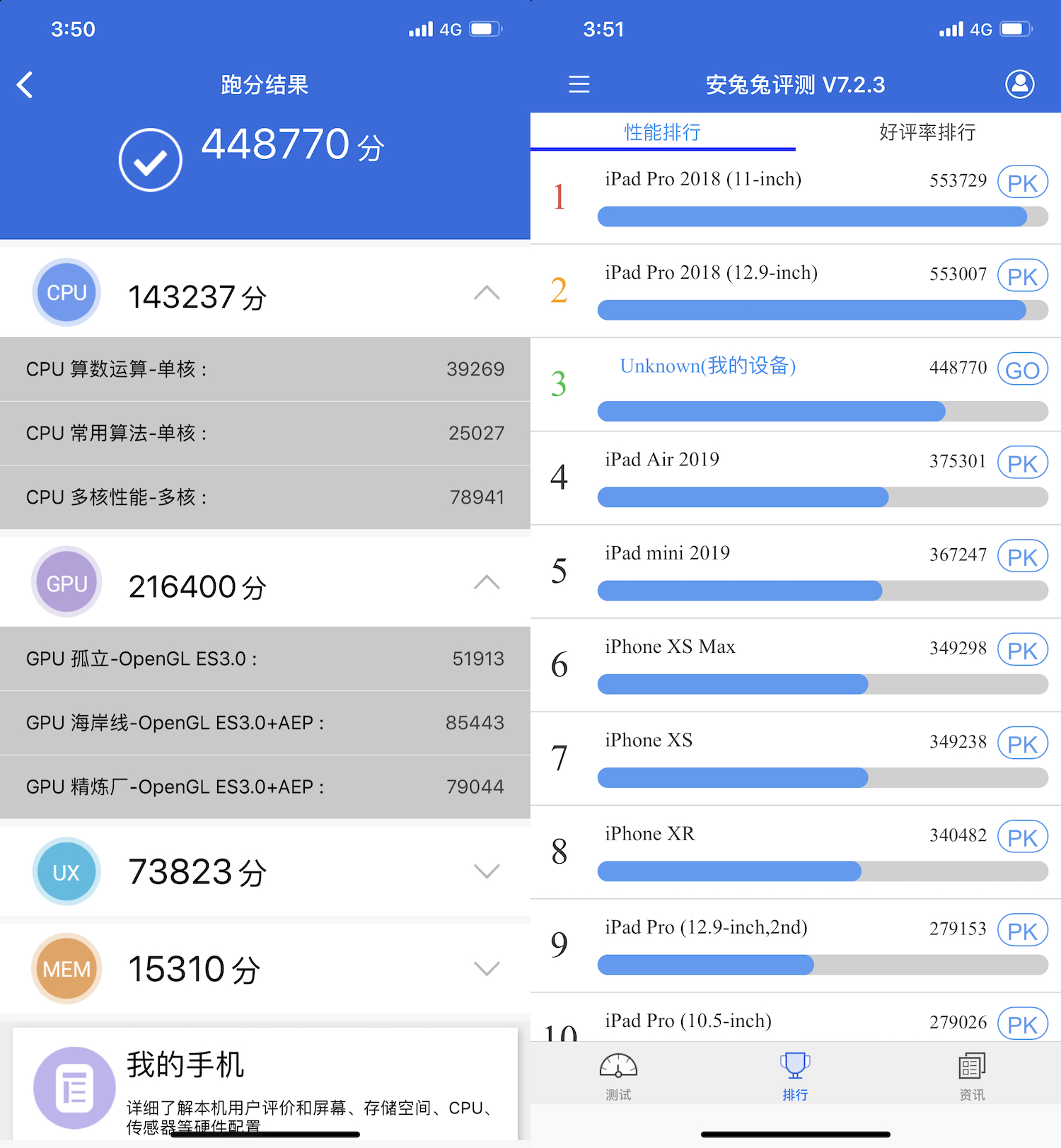Tap the 安兔兔评测 V7.2.3 title
The image size is (1061, 1148).
[795, 85]
